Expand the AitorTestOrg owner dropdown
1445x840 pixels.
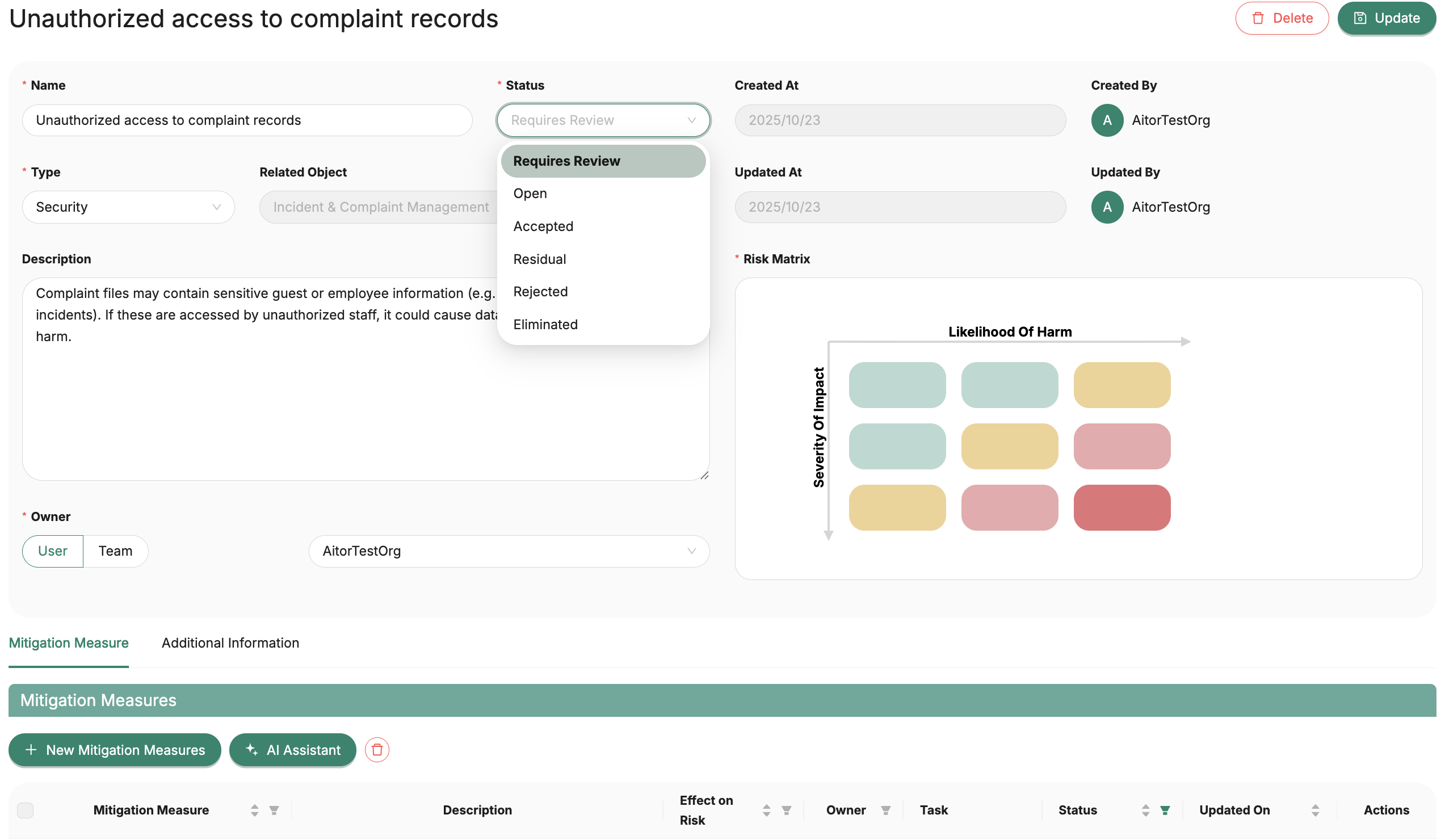(509, 551)
